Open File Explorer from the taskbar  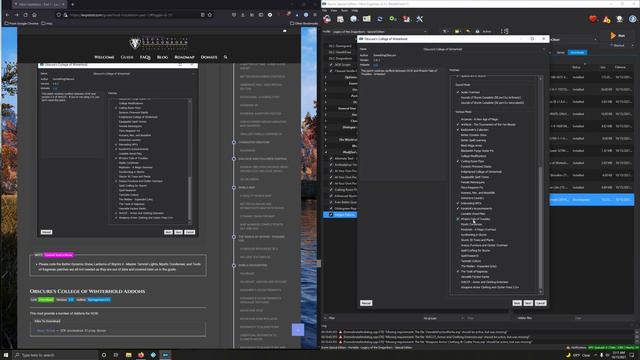(x=129, y=355)
